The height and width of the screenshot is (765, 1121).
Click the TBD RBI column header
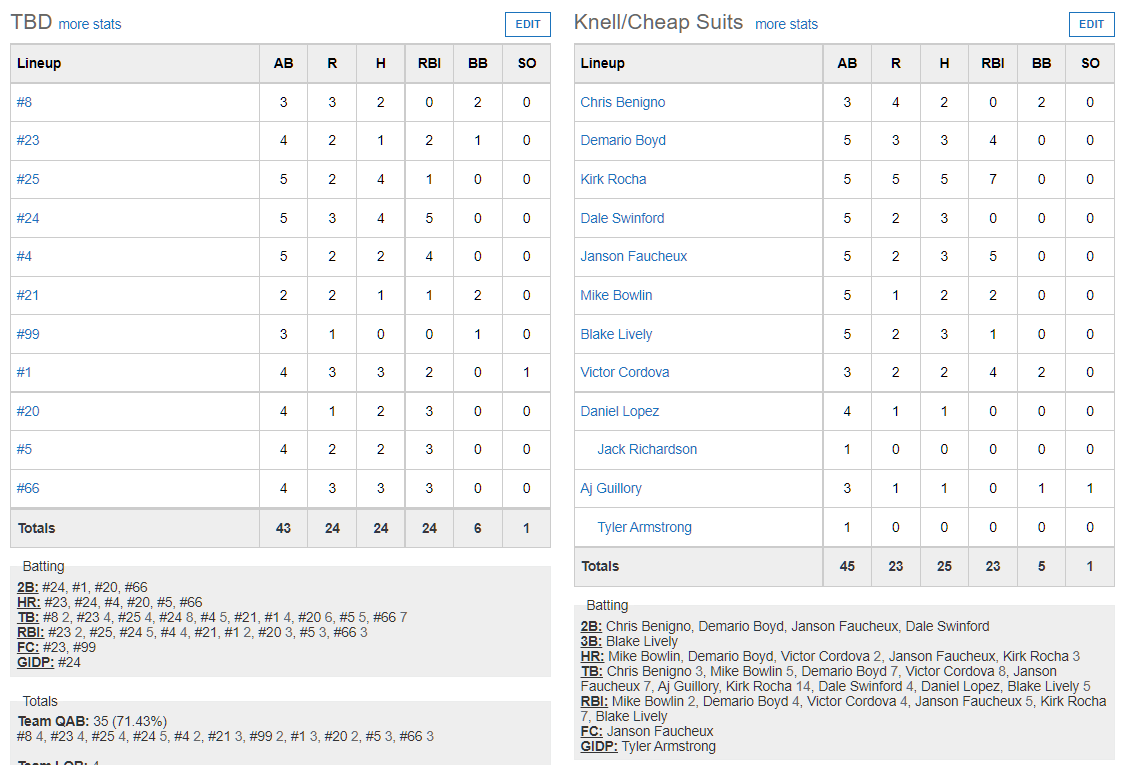coord(429,64)
